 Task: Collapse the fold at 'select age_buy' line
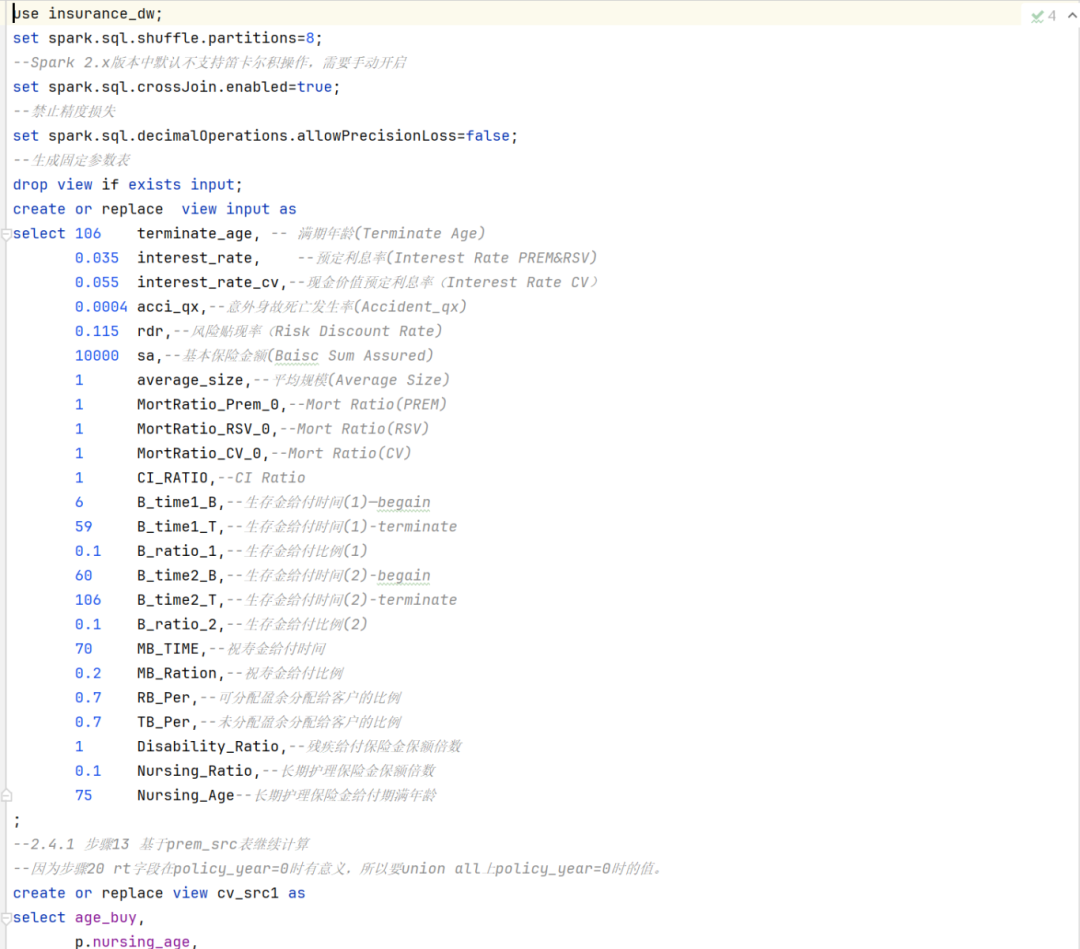pos(6,918)
